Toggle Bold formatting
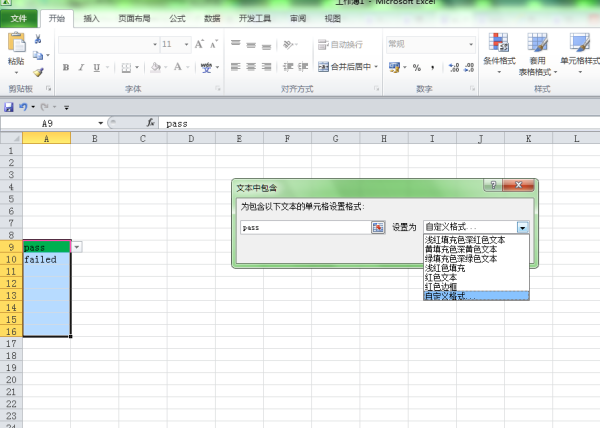Viewport: 600px width, 428px height. coord(66,68)
